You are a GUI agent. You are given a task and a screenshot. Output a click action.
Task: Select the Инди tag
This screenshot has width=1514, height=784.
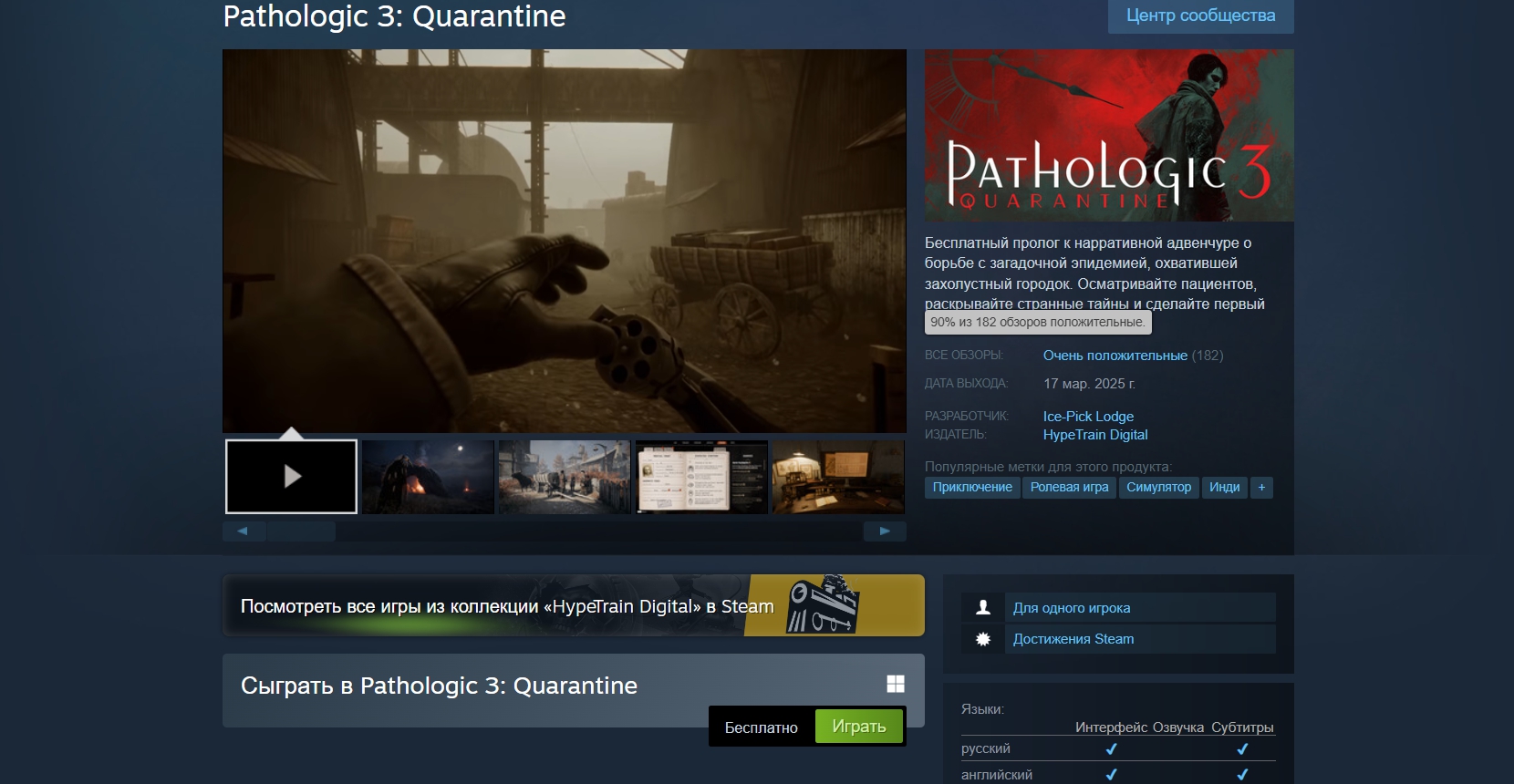[1224, 488]
